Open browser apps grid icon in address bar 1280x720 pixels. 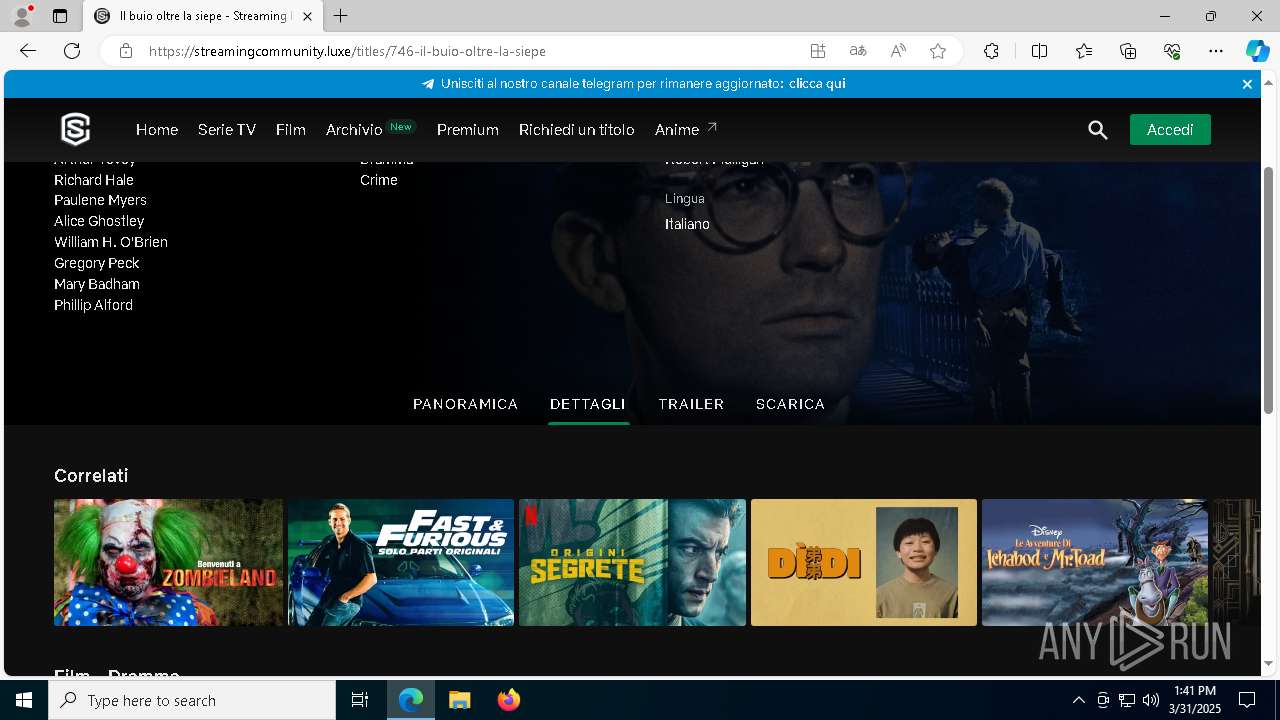[818, 51]
